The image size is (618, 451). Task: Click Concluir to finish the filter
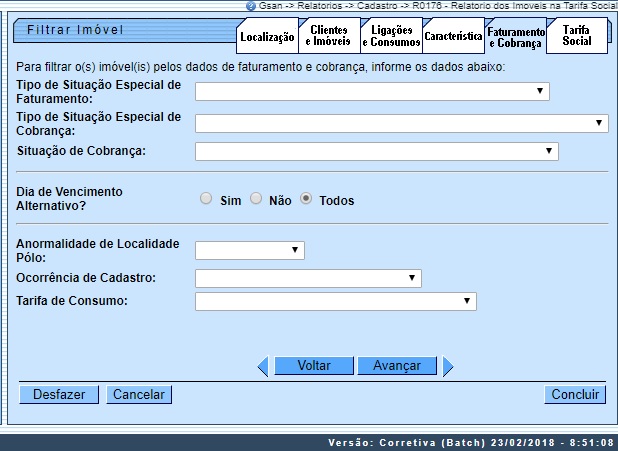click(x=576, y=395)
